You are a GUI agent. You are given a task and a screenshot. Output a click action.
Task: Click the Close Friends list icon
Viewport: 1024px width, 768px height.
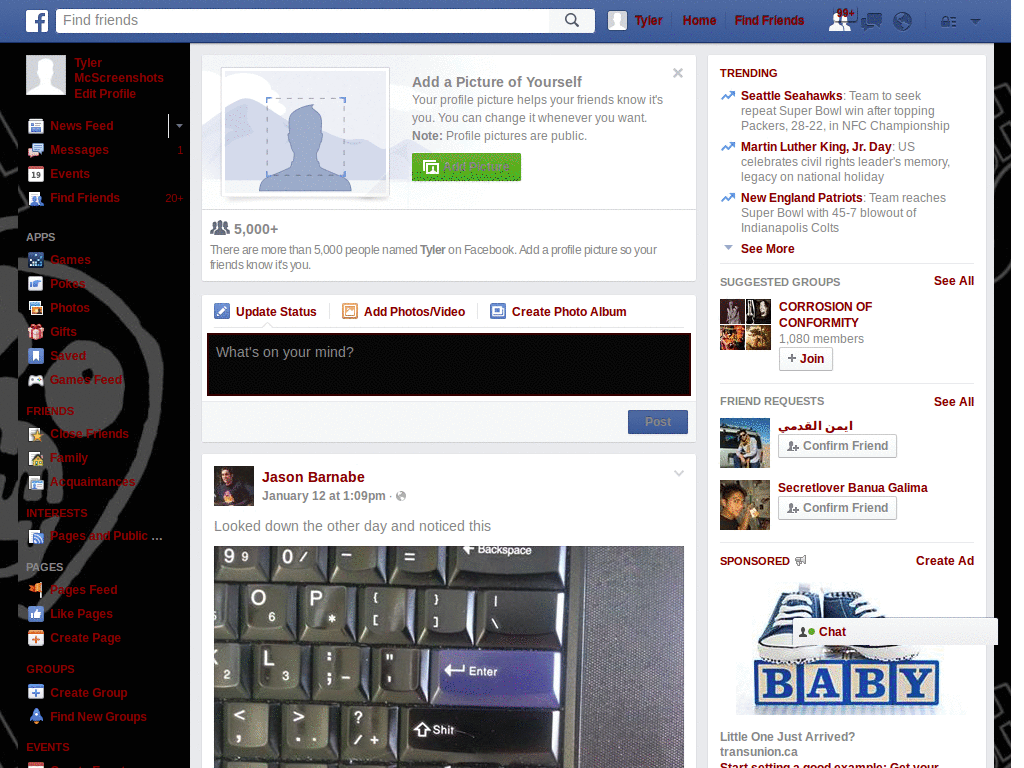(x=36, y=434)
